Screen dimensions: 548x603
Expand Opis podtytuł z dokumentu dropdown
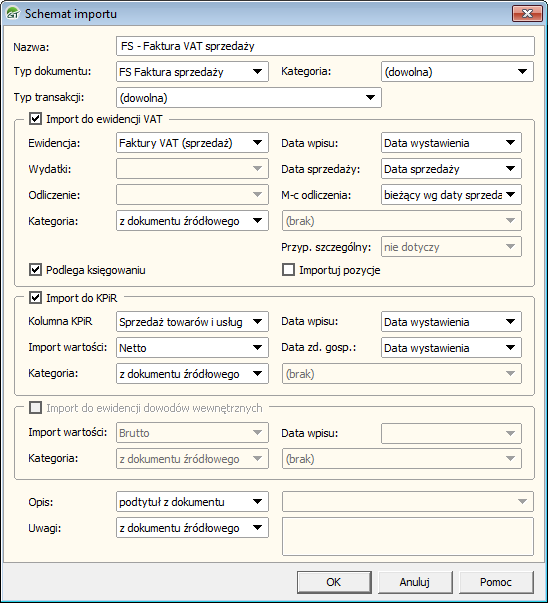[192, 502]
